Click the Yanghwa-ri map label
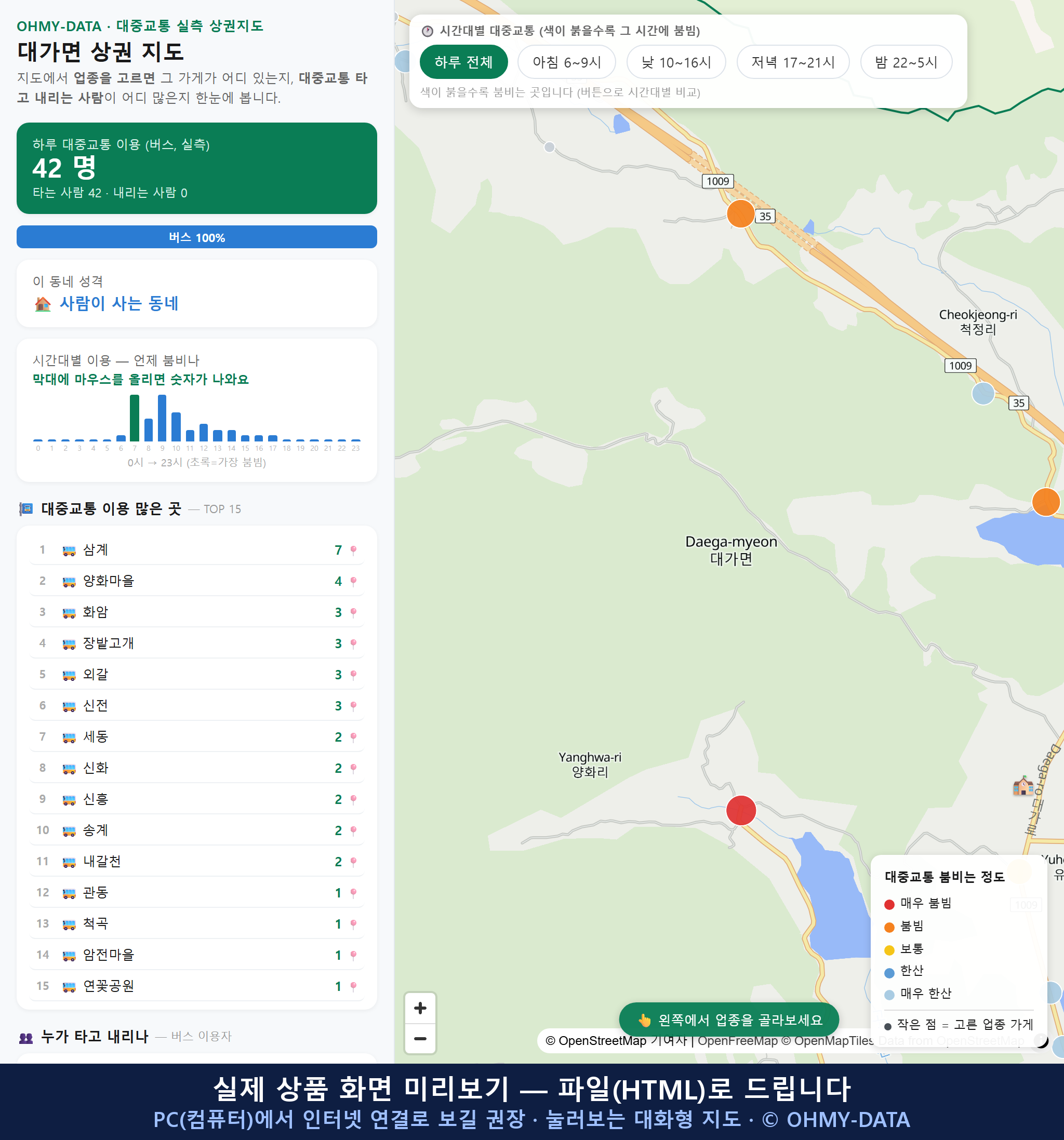 590,765
